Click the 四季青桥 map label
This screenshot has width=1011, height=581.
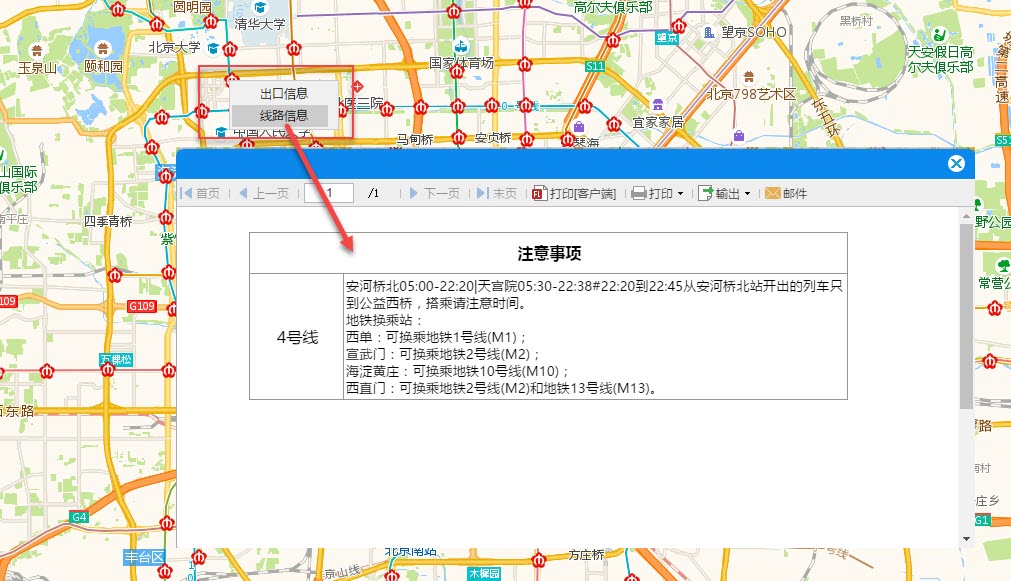(108, 221)
